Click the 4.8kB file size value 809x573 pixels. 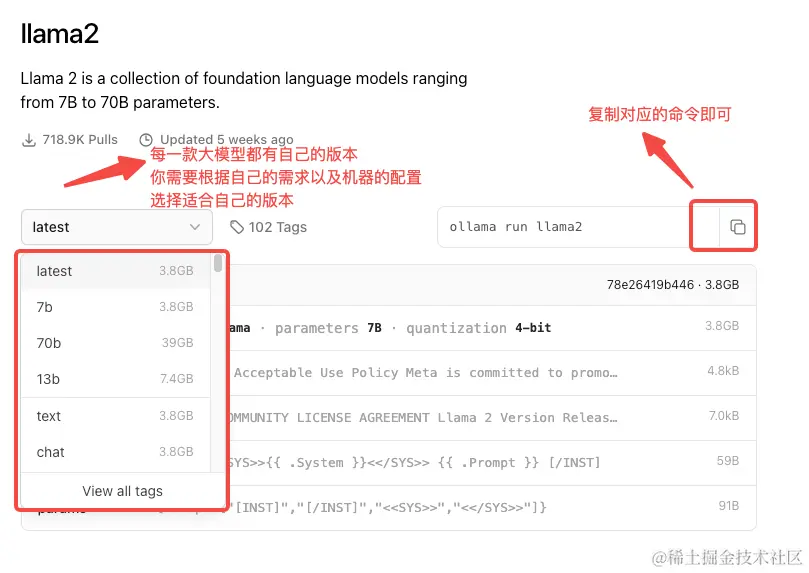(x=723, y=371)
